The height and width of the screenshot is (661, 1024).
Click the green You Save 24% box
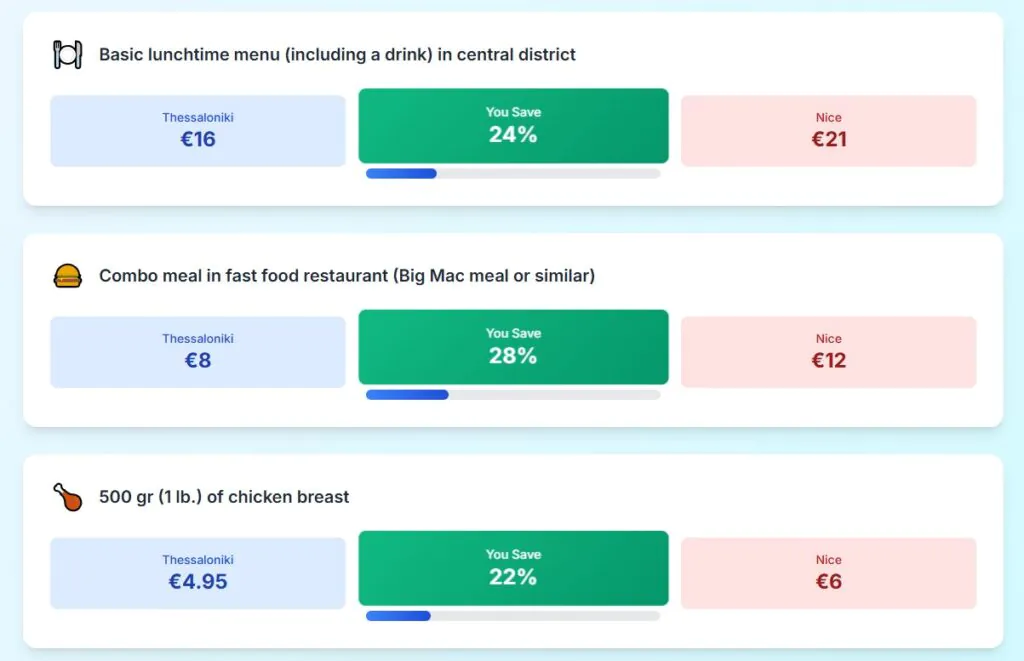[513, 126]
